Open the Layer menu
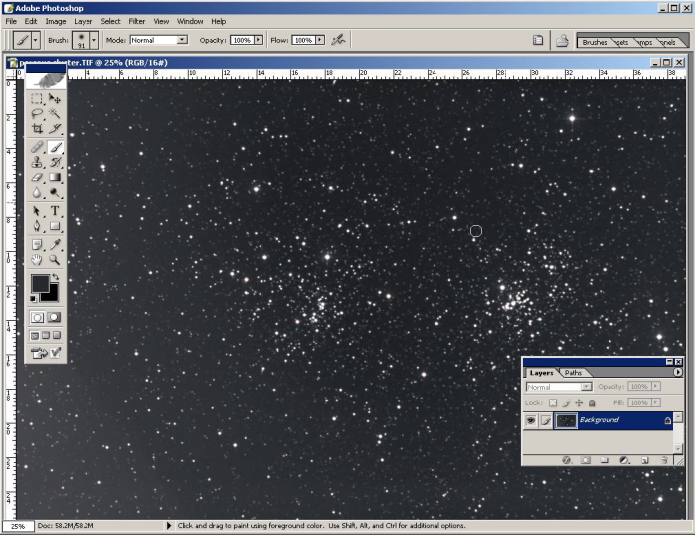Image resolution: width=695 pixels, height=535 pixels. [x=83, y=21]
